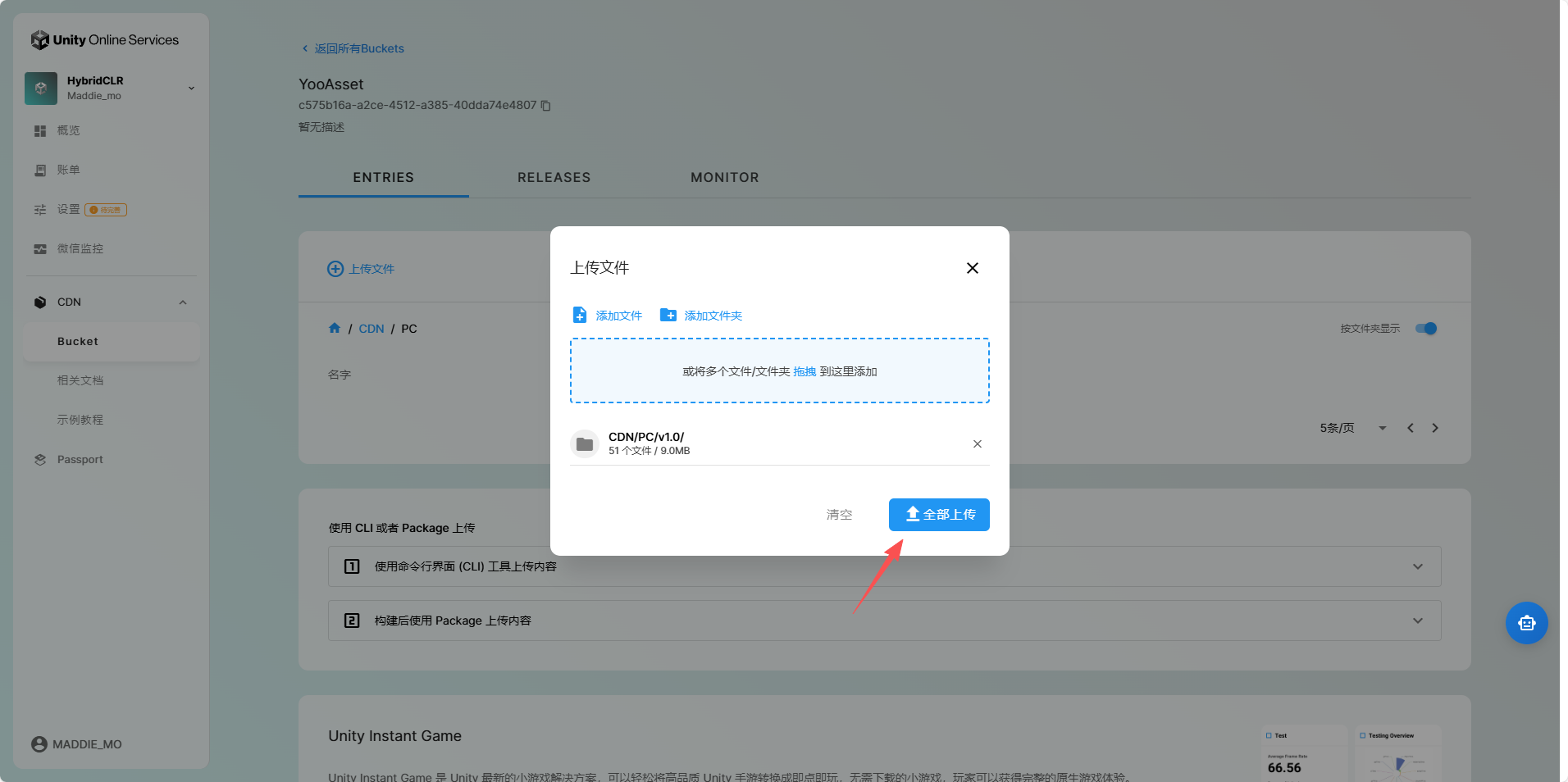1568x782 pixels.
Task: Close the 上传文件 dialog
Action: [973, 268]
